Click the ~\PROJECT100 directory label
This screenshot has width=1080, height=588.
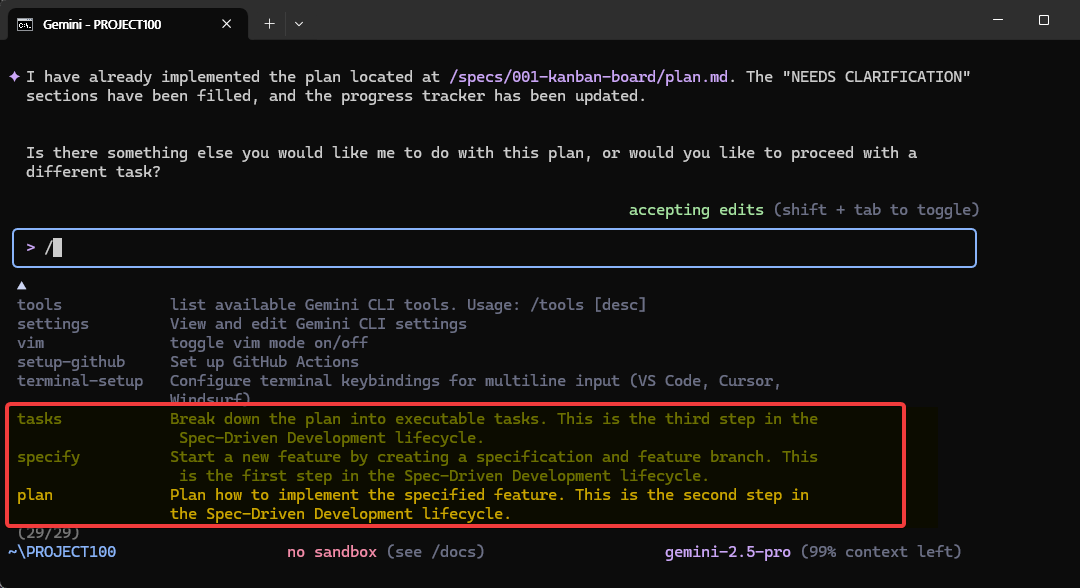[x=62, y=552]
